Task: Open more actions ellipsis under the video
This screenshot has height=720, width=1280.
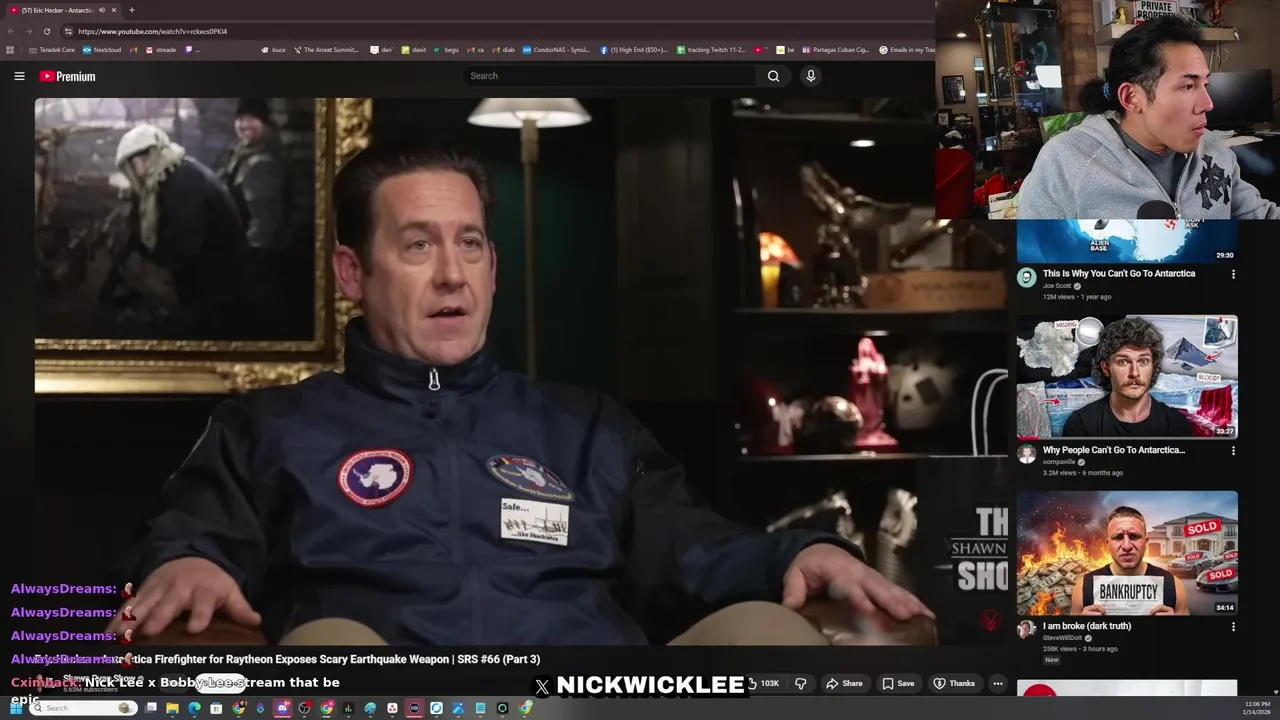Action: coord(997,683)
